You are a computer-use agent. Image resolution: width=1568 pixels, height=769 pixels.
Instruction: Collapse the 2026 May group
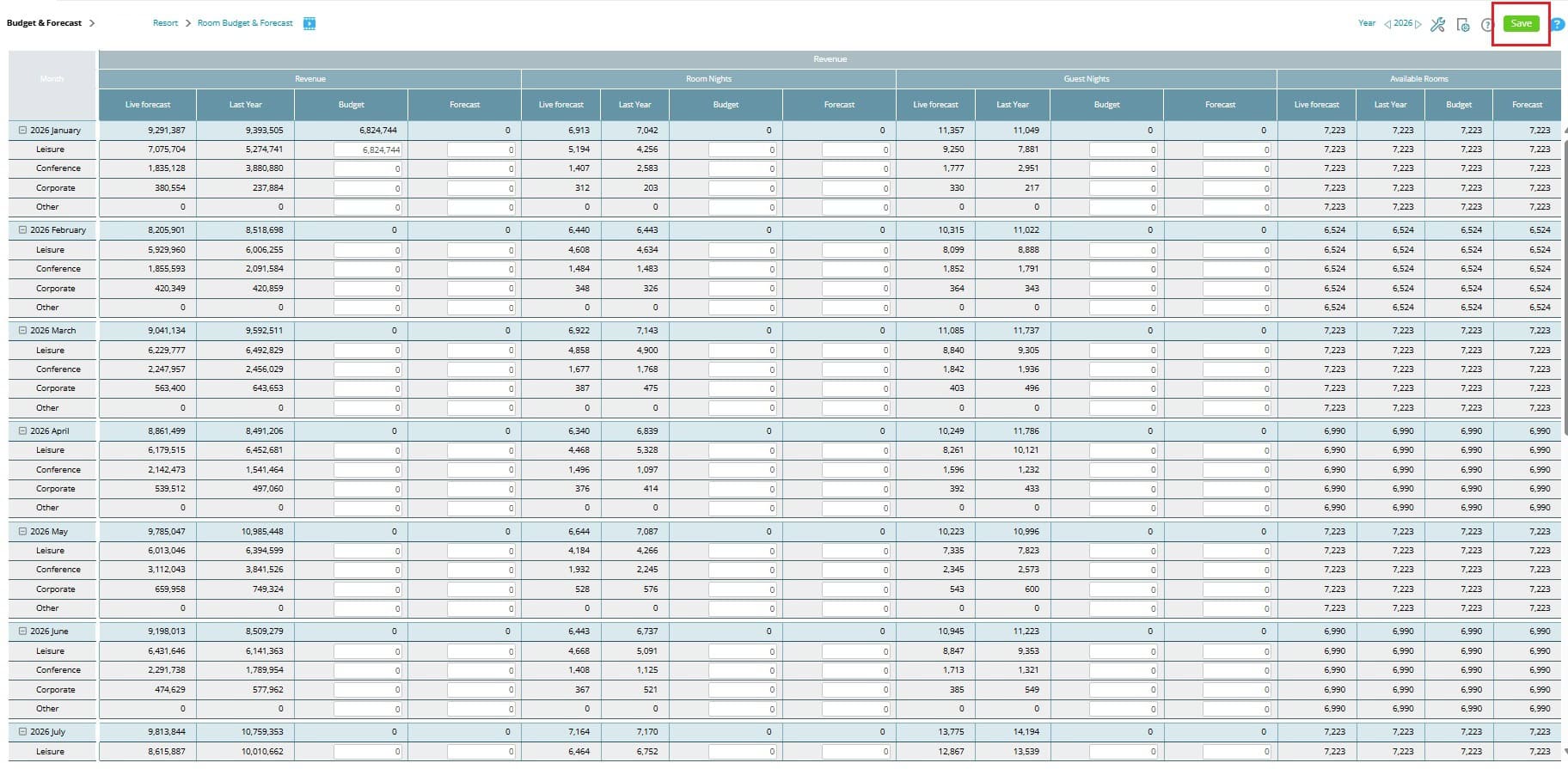[x=23, y=531]
